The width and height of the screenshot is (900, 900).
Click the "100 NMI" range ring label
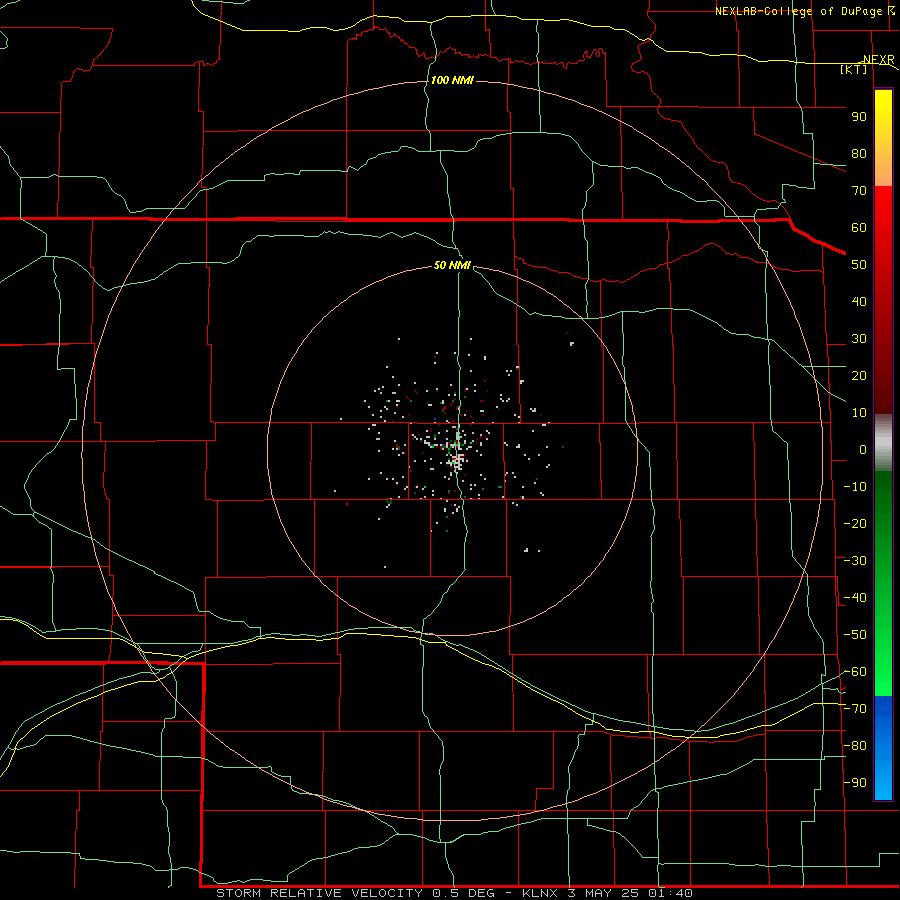pos(452,80)
